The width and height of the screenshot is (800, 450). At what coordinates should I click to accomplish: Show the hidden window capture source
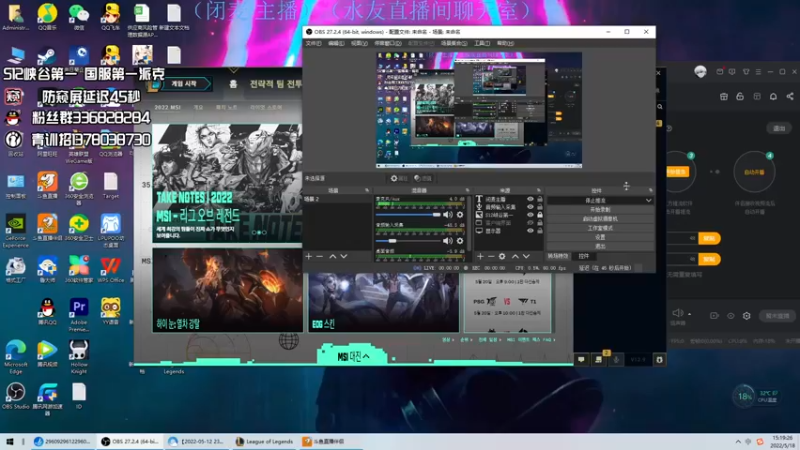tap(530, 223)
